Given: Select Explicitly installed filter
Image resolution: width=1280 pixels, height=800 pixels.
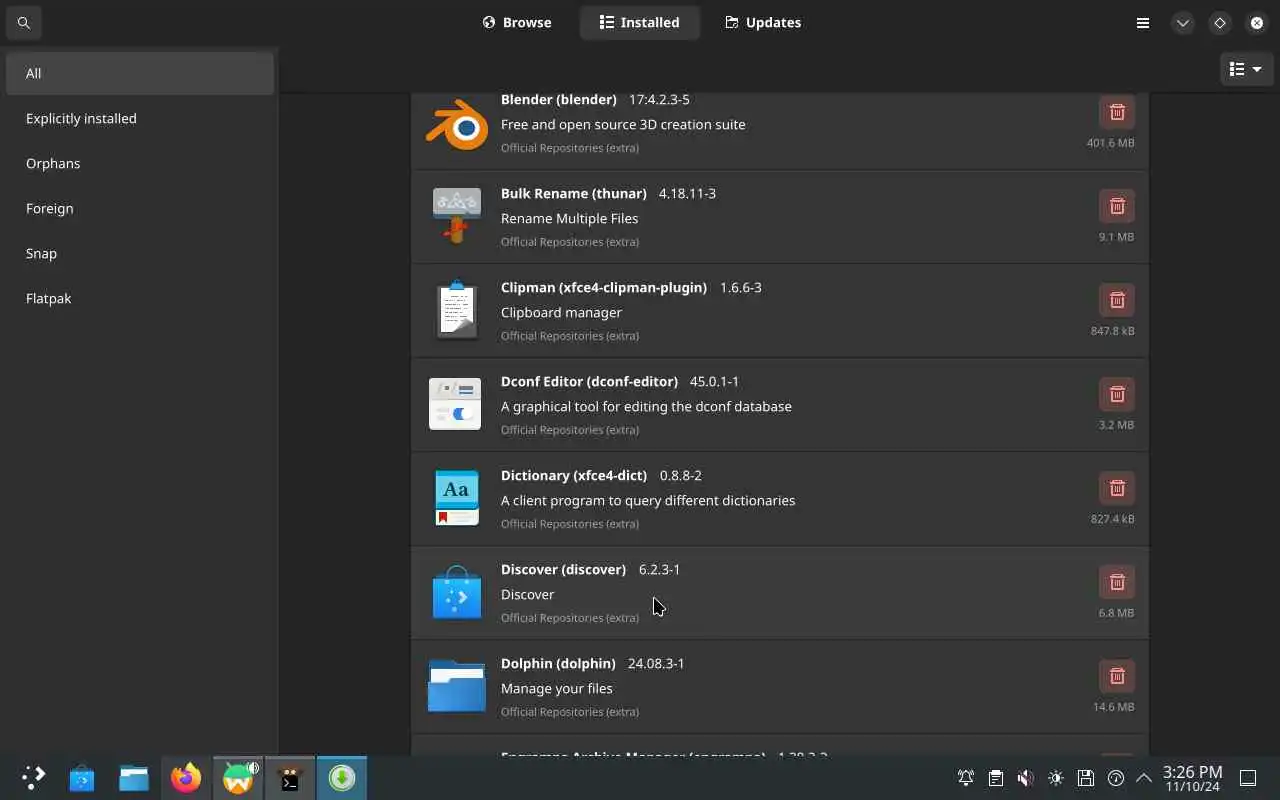Looking at the screenshot, I should pyautogui.click(x=140, y=118).
